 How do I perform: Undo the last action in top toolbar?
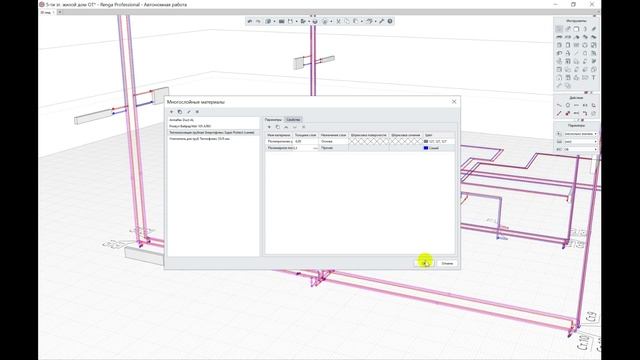(250, 21)
